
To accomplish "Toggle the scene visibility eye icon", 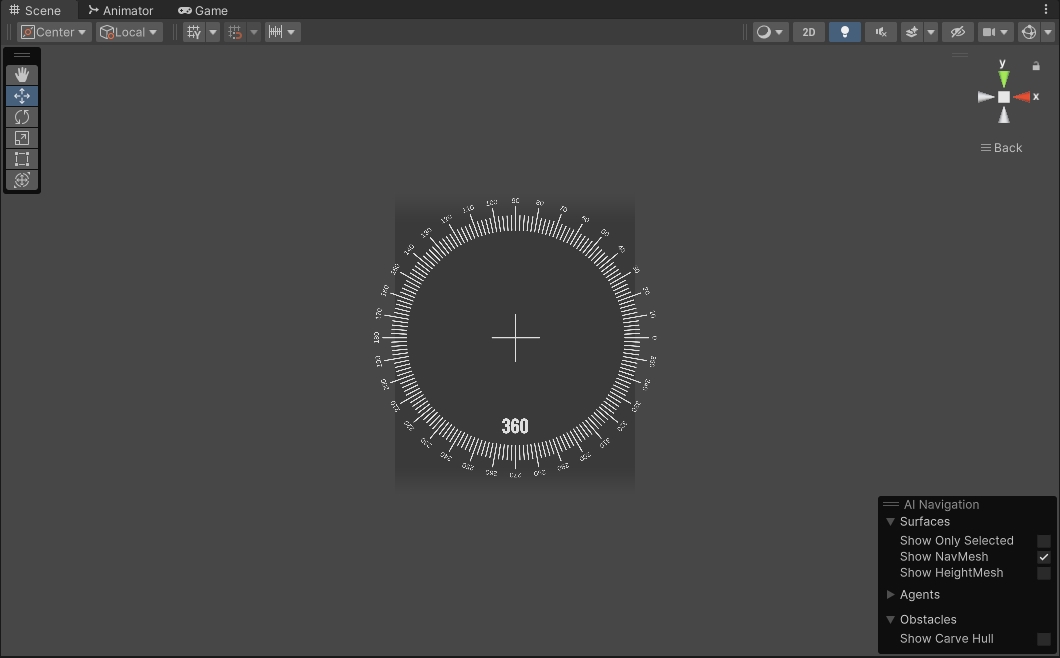I will [957, 31].
